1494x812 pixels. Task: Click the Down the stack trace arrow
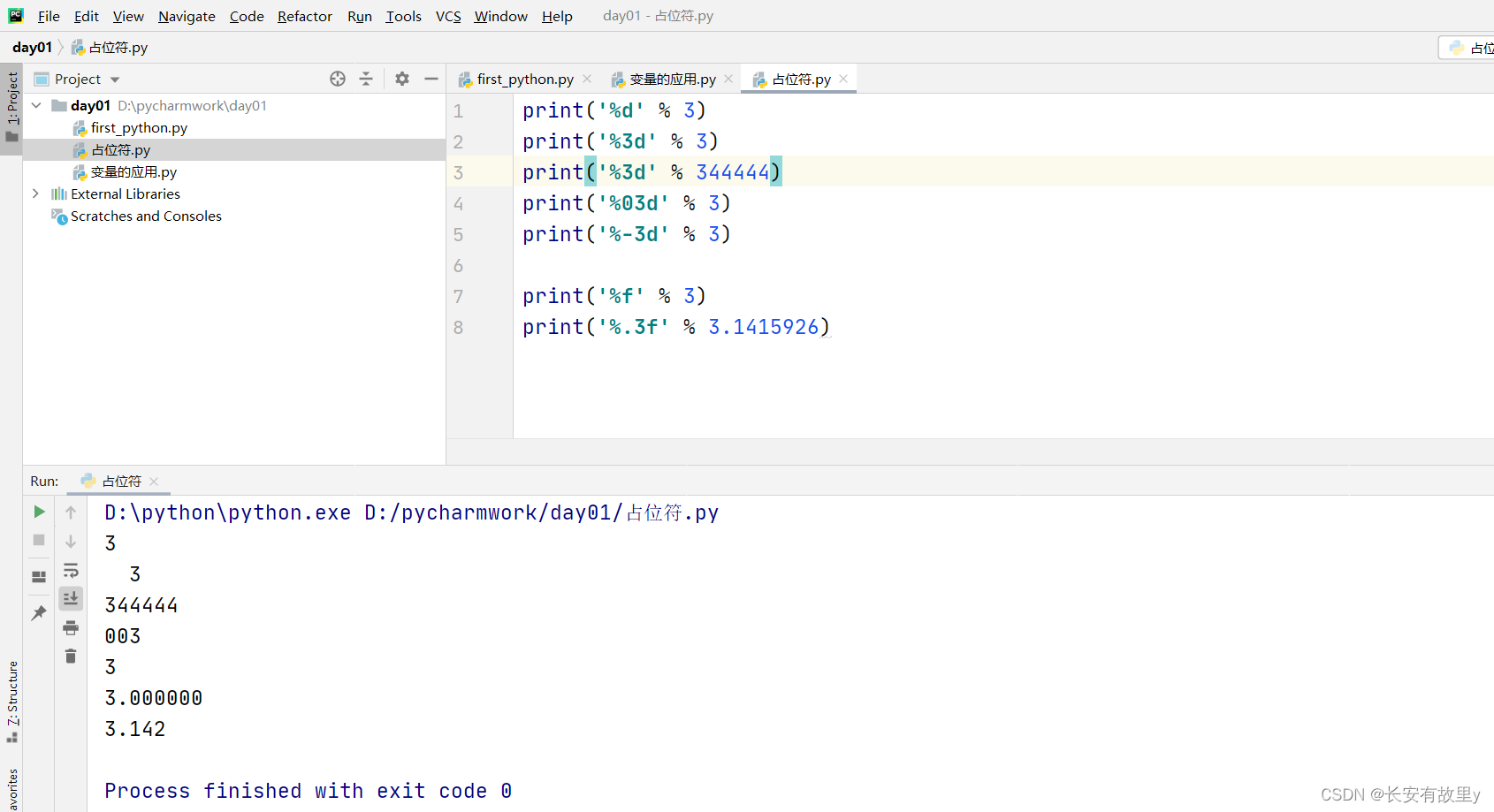click(x=71, y=541)
